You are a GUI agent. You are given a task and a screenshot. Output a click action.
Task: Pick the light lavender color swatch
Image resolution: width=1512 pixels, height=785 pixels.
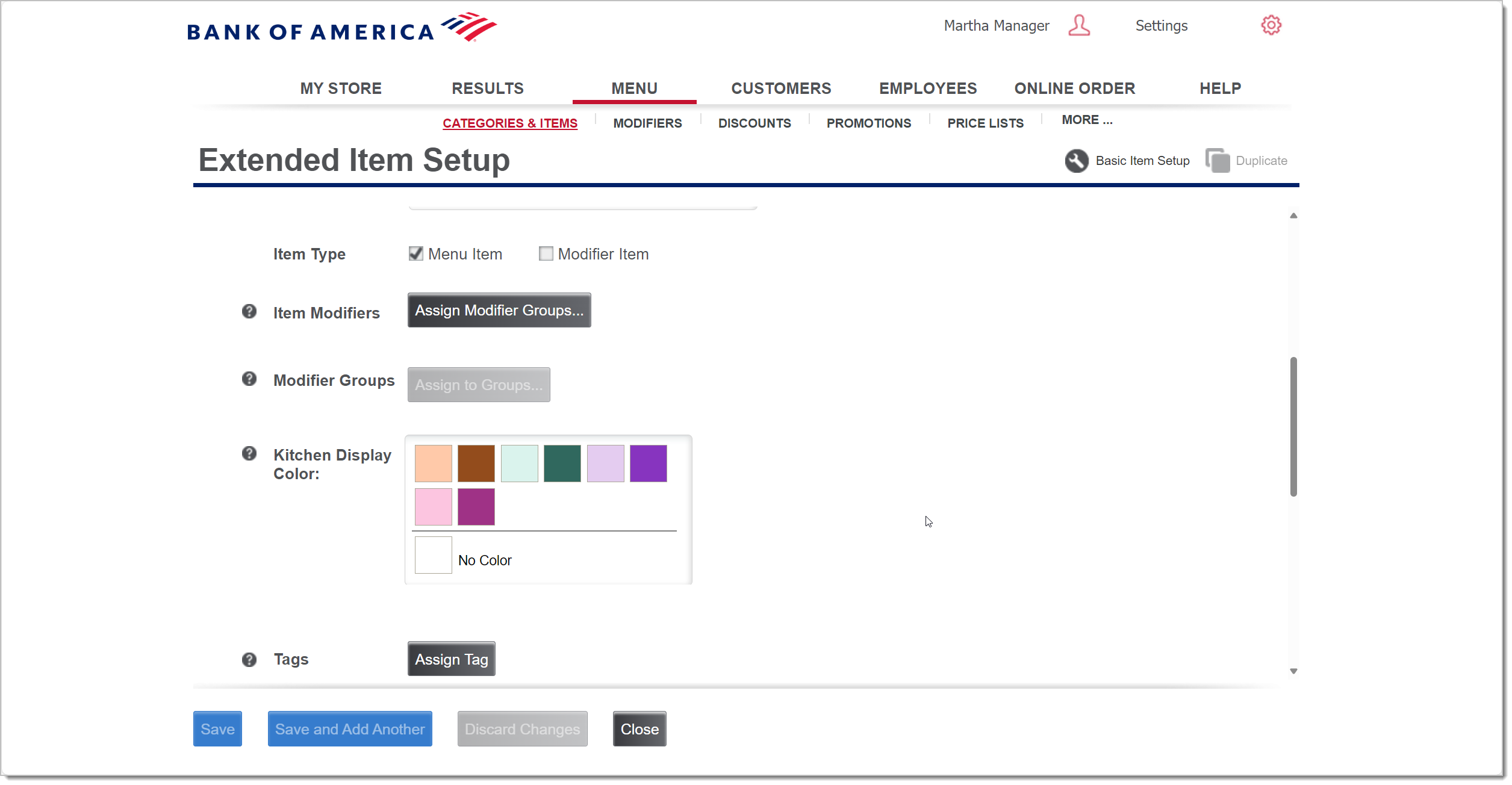pyautogui.click(x=605, y=464)
